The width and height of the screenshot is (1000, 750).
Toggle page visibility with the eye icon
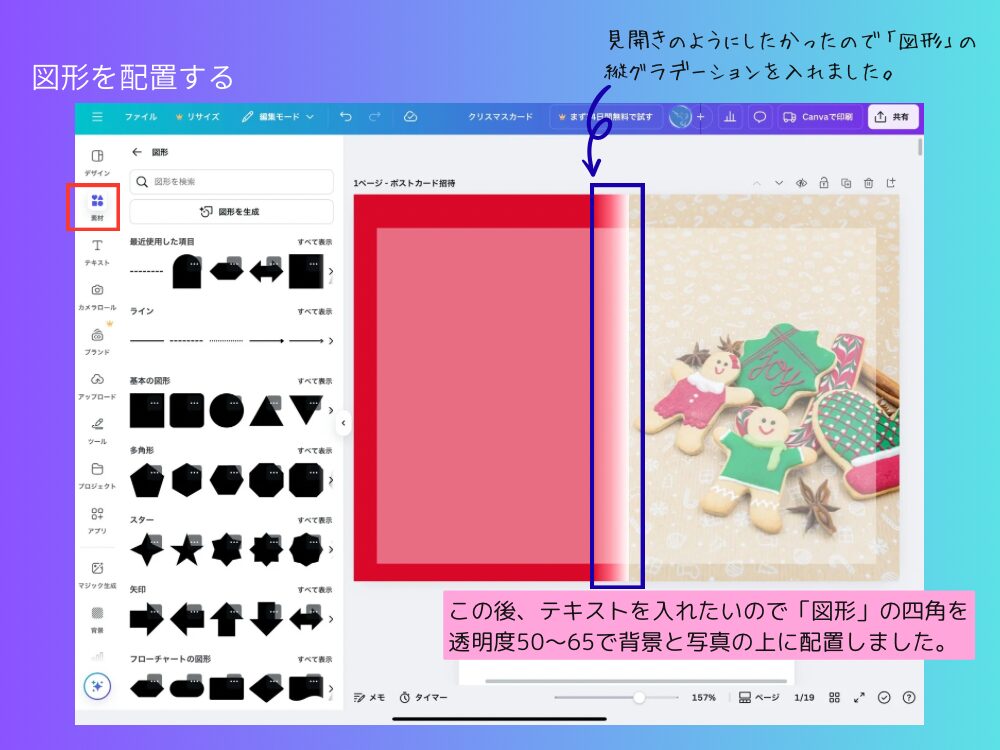pos(801,183)
